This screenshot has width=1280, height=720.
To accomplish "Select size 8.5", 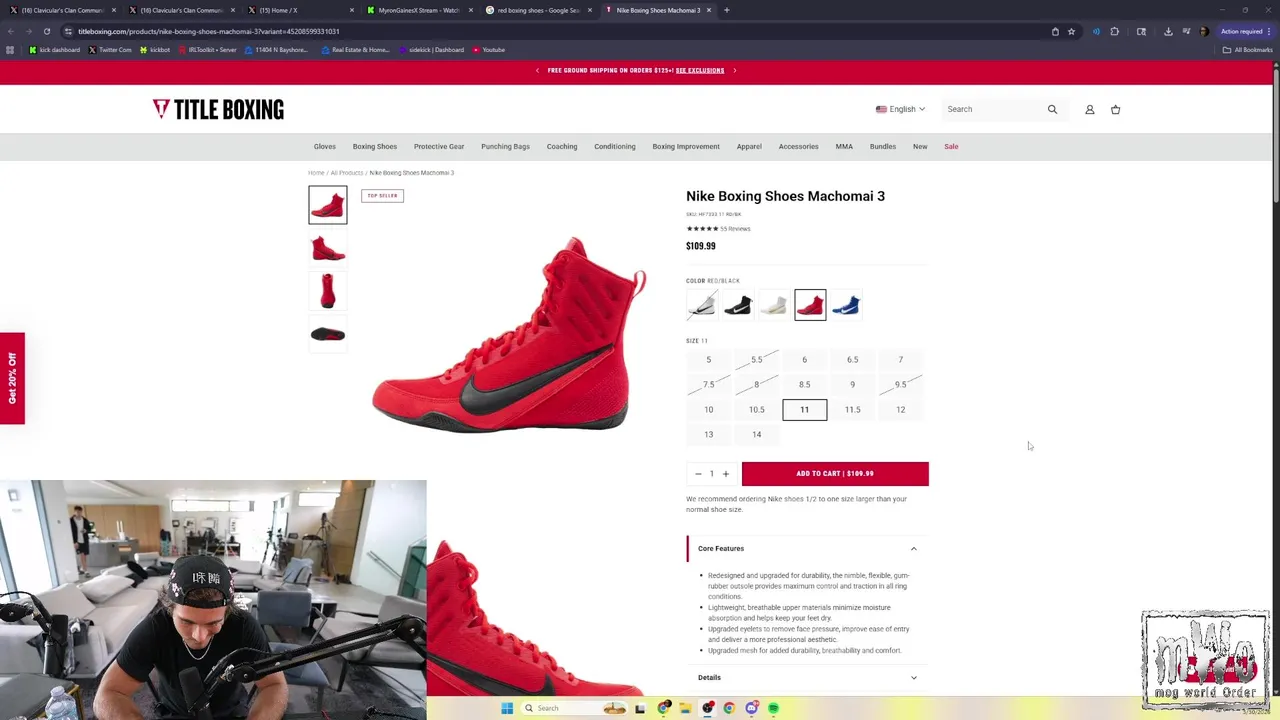I will click(804, 385).
